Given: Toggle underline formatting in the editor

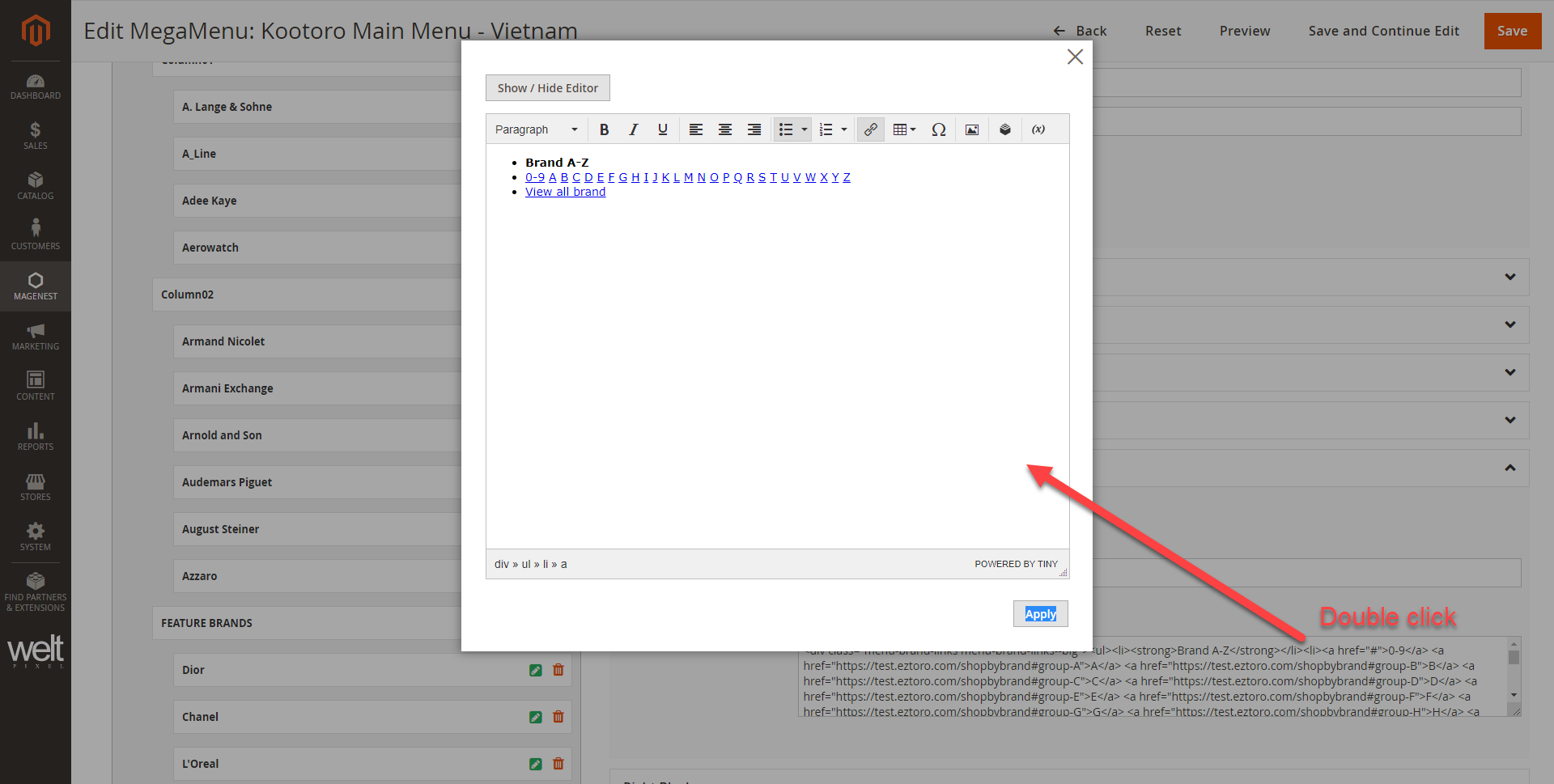Looking at the screenshot, I should [x=663, y=129].
